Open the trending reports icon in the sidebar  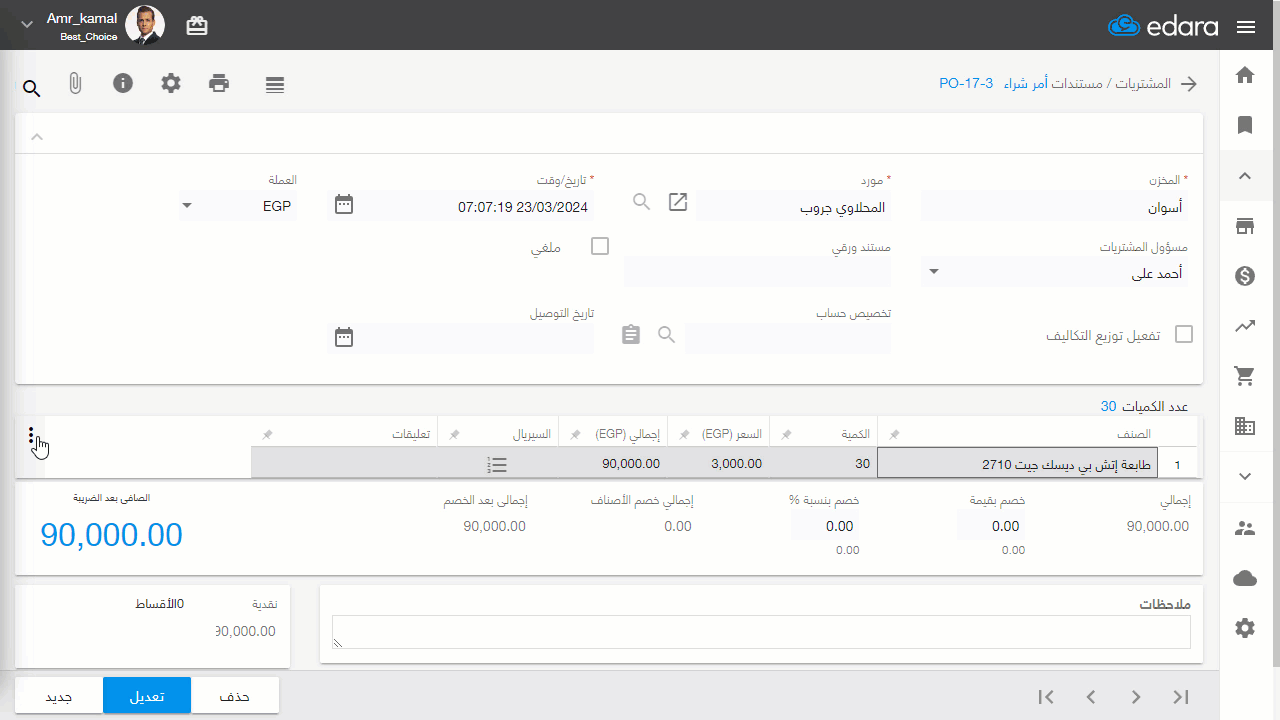(x=1245, y=326)
